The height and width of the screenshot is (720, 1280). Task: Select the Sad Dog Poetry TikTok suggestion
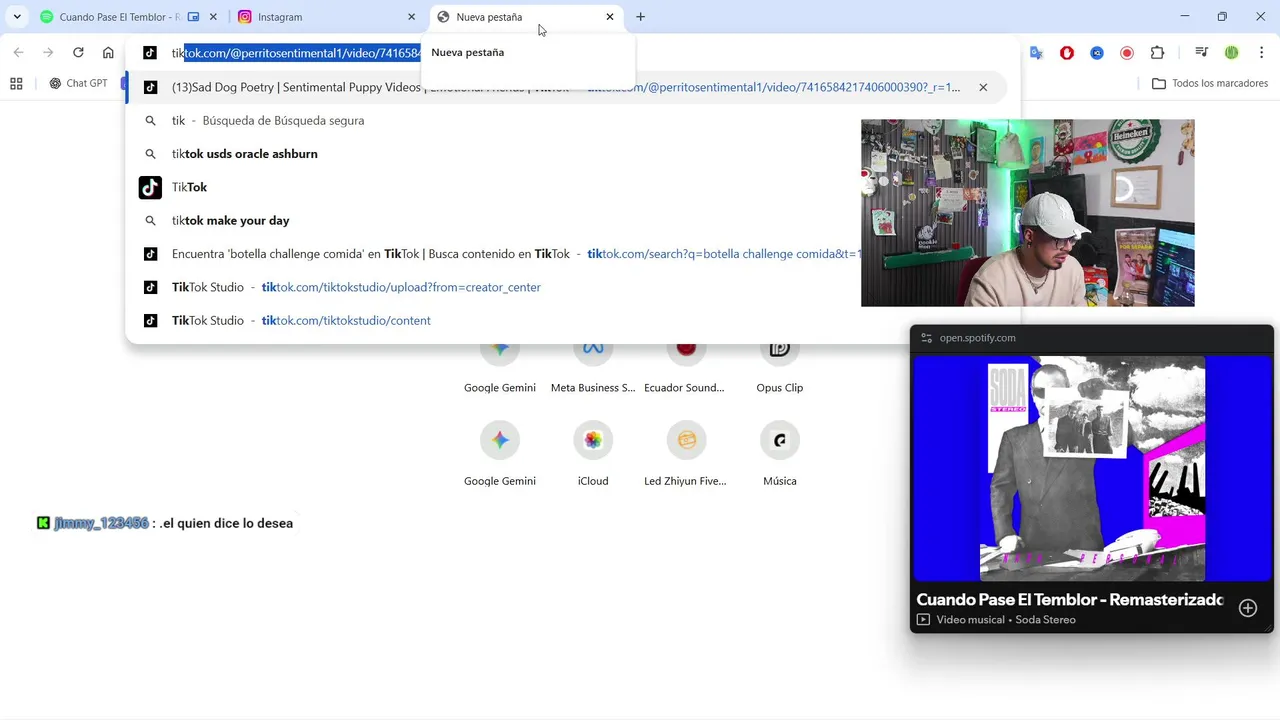[566, 87]
